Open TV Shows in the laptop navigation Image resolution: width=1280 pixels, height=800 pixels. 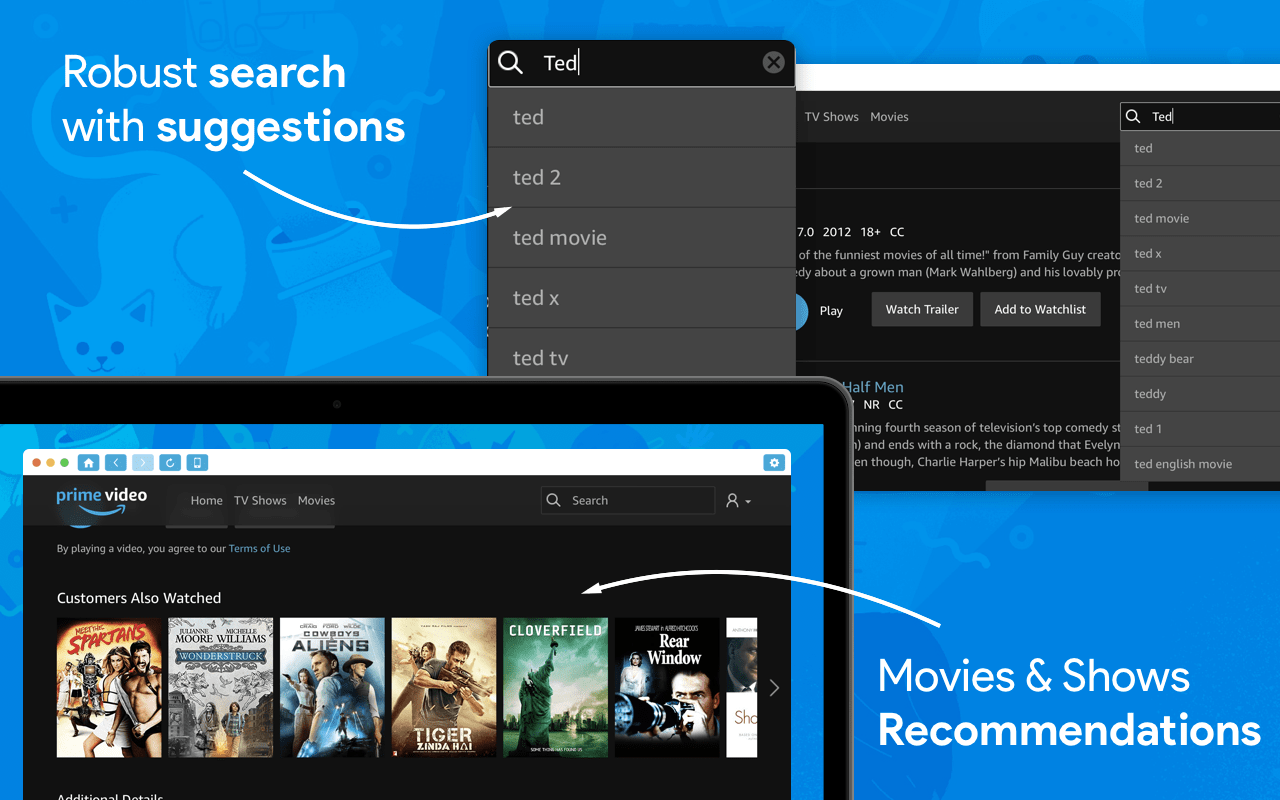click(260, 500)
